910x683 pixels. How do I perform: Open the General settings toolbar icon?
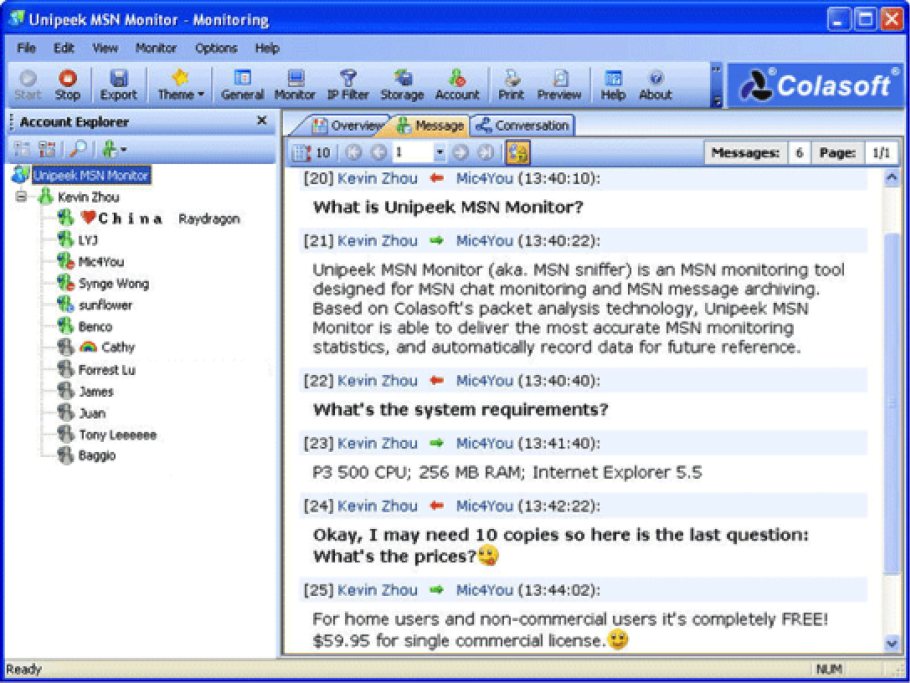pos(242,85)
